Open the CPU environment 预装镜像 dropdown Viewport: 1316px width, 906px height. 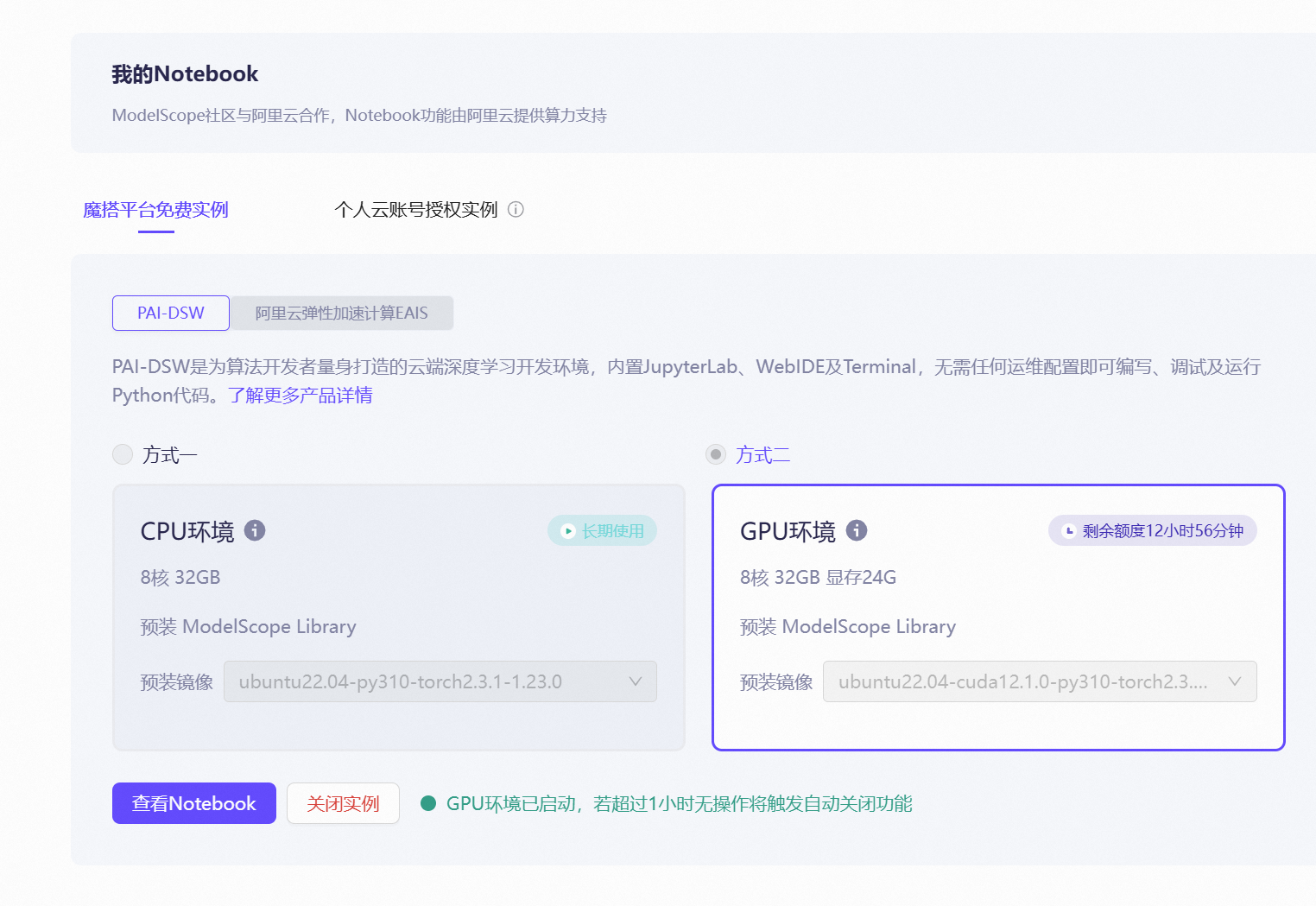[x=440, y=681]
